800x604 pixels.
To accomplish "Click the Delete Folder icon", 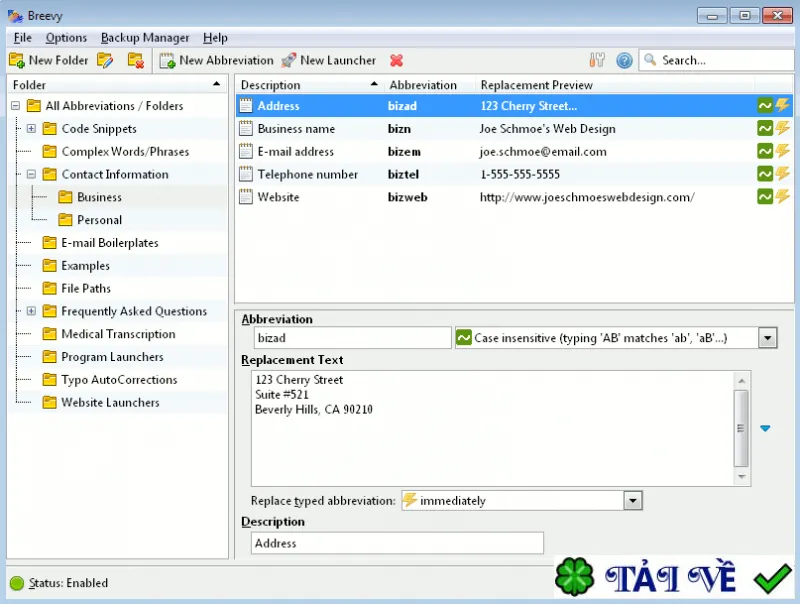I will 136,60.
